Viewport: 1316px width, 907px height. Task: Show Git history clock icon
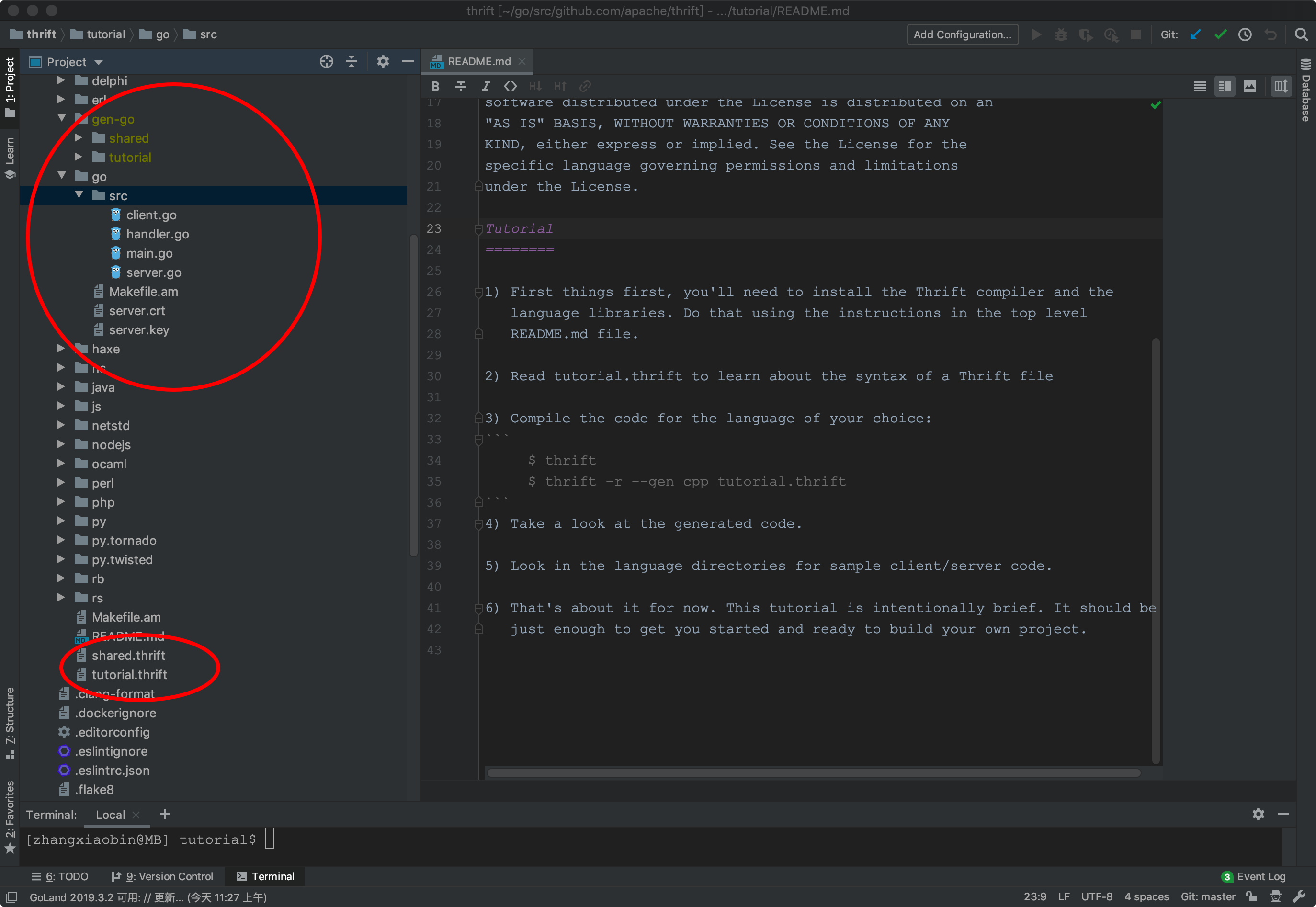pos(1245,34)
